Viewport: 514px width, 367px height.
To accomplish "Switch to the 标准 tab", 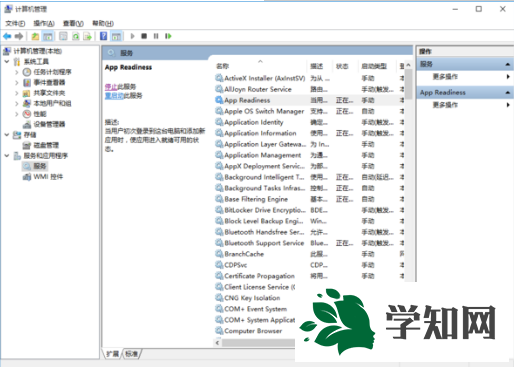I will tap(132, 354).
